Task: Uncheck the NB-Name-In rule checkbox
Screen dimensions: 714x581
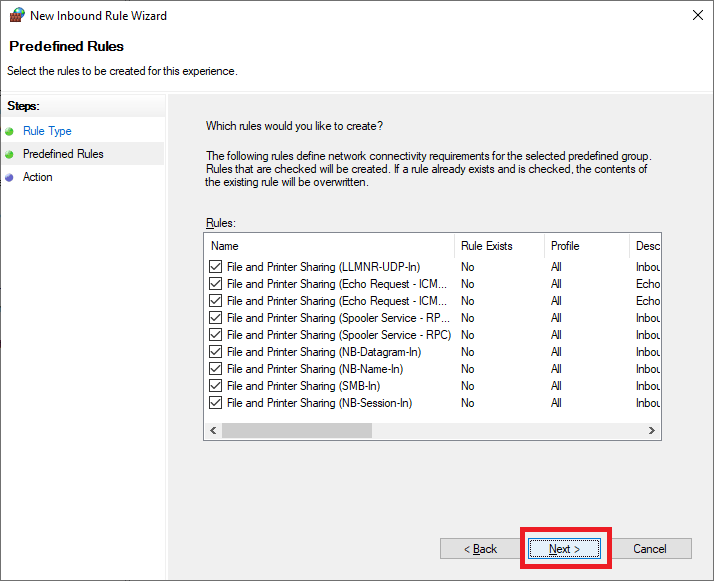Action: (x=216, y=369)
